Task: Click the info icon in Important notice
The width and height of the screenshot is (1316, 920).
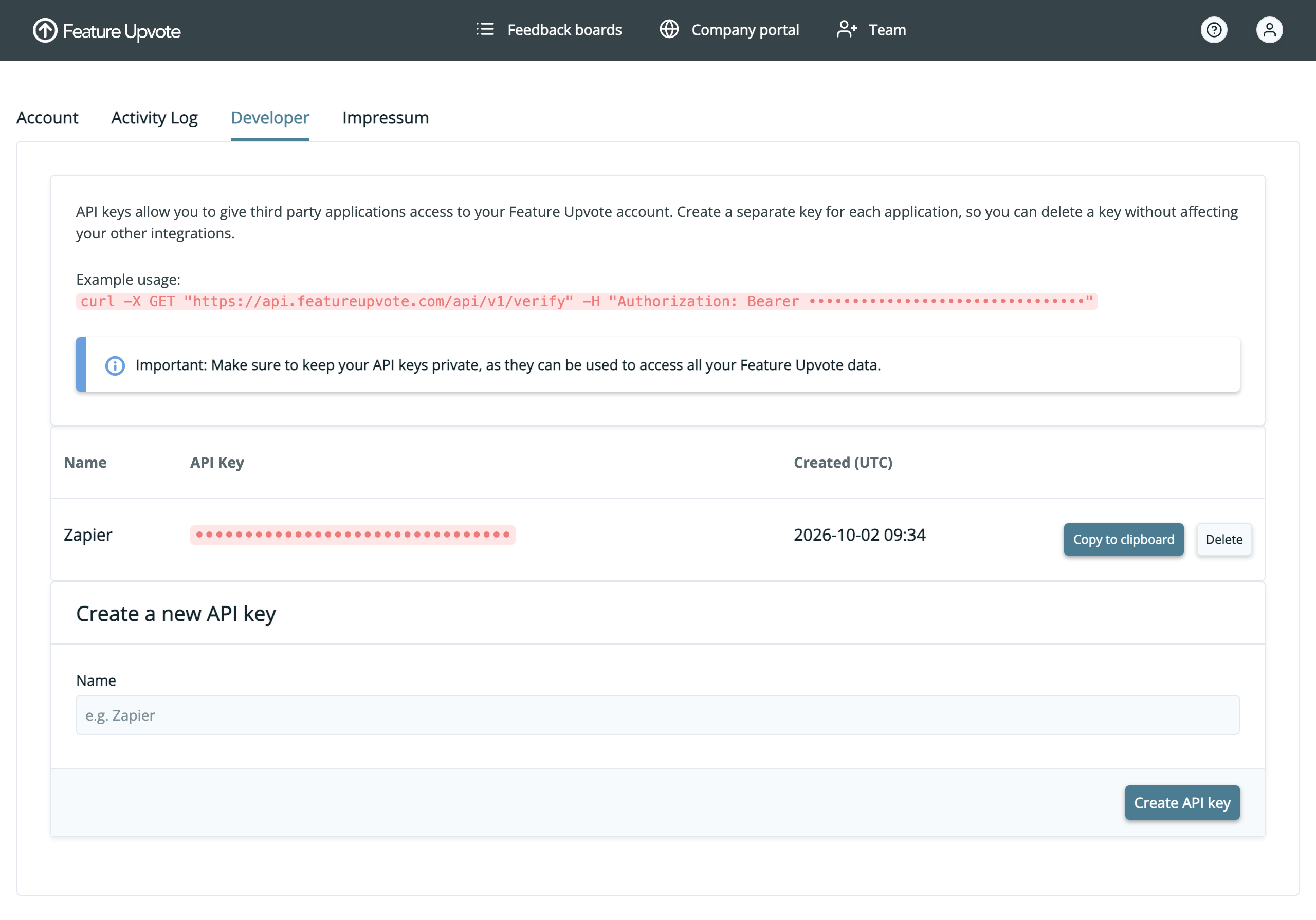Action: (115, 365)
